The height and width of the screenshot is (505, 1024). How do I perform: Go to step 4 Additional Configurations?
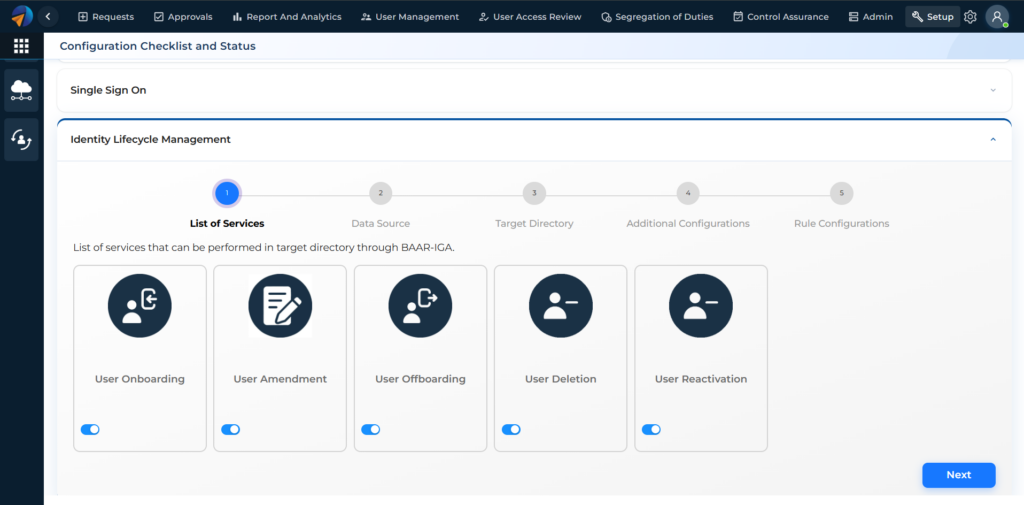(688, 193)
